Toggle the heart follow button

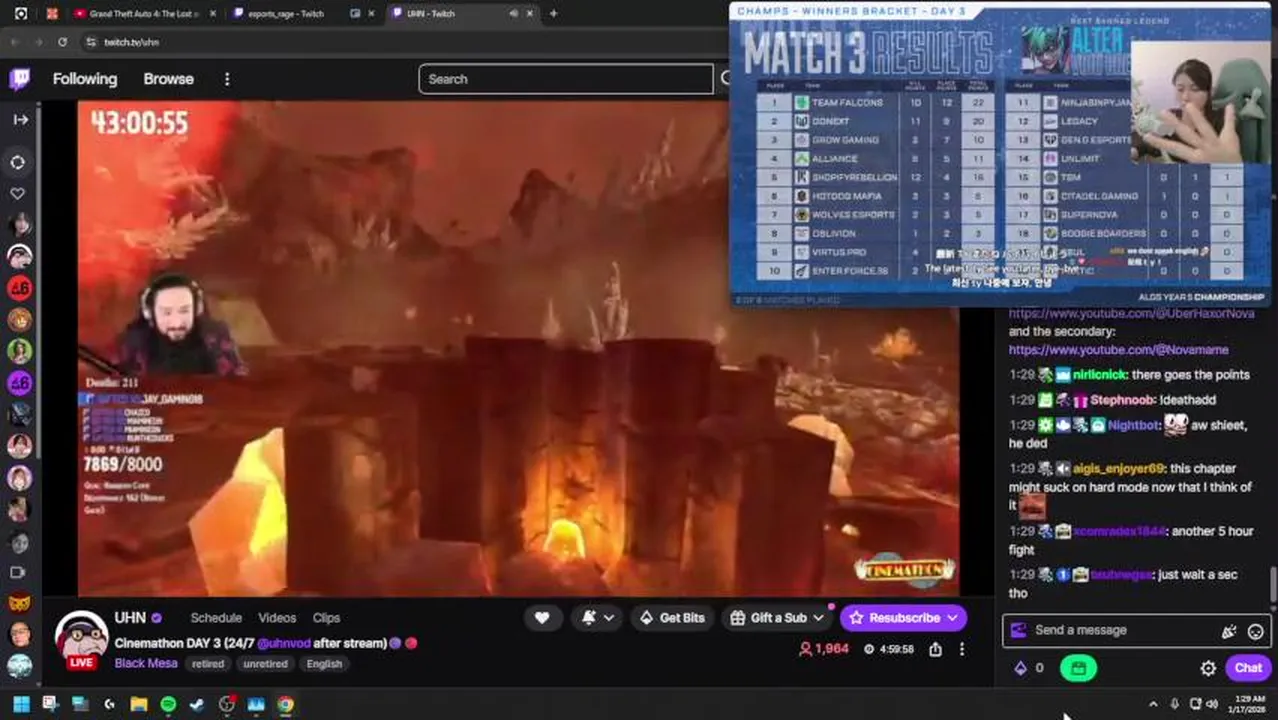[x=542, y=618]
